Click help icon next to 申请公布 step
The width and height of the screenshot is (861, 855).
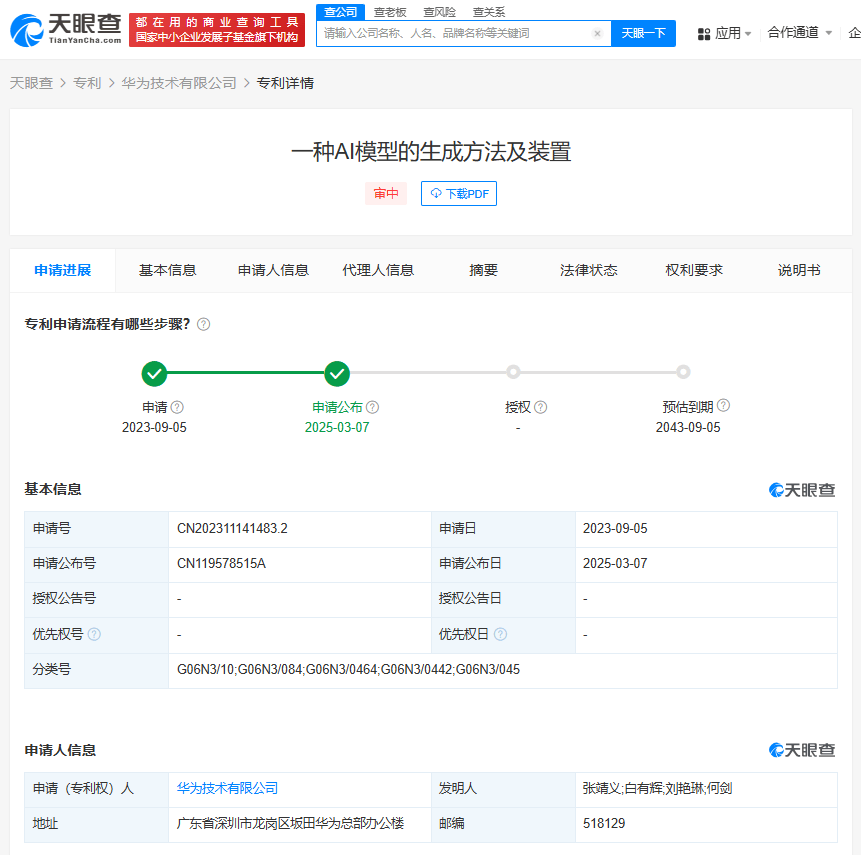point(372,407)
